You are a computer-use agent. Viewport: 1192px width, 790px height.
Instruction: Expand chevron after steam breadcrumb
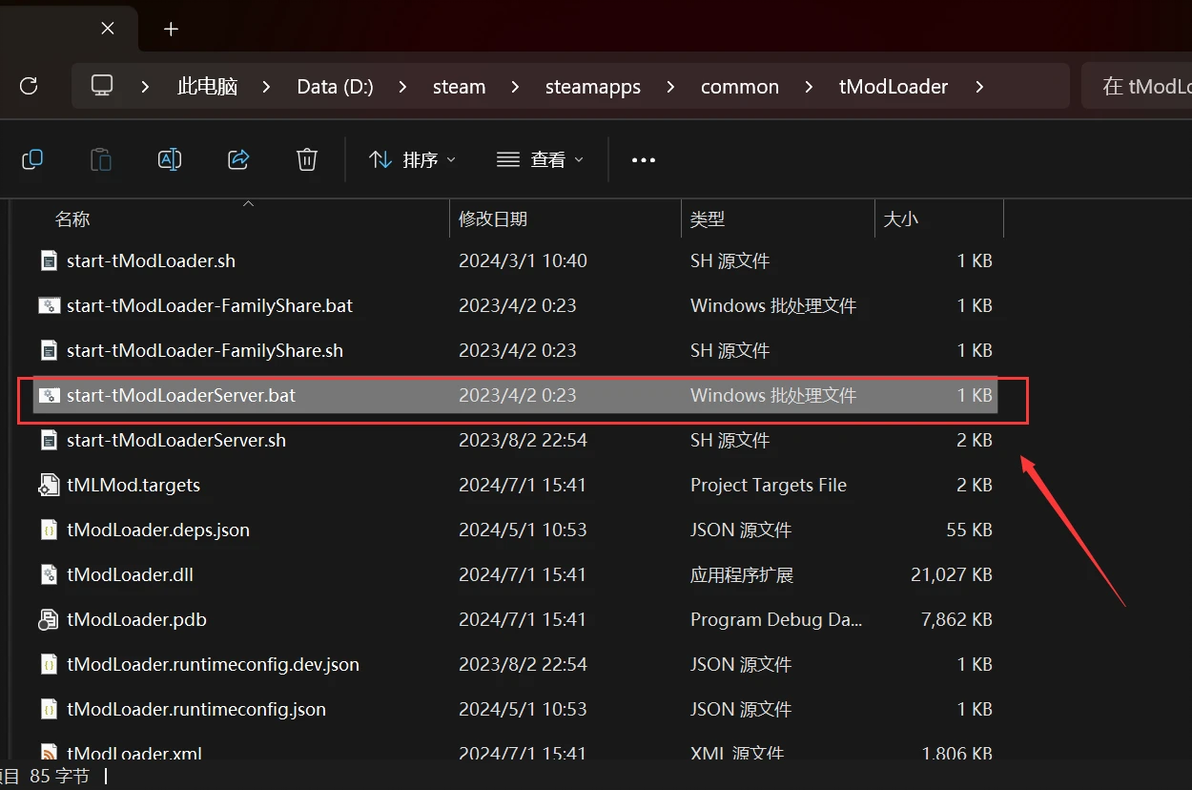[515, 87]
